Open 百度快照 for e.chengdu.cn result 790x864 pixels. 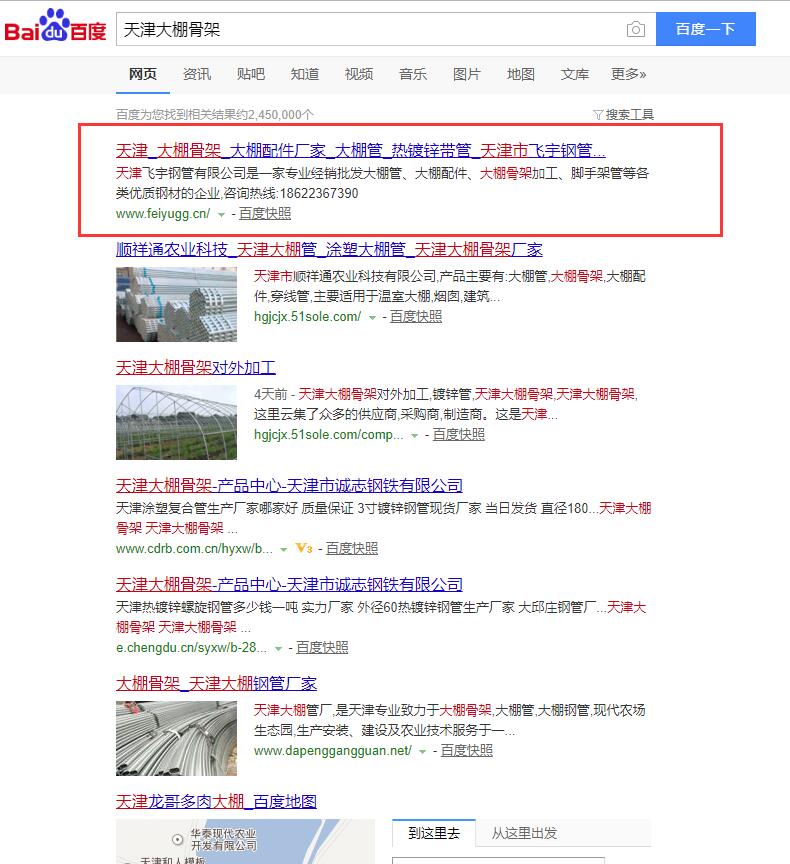click(x=322, y=647)
